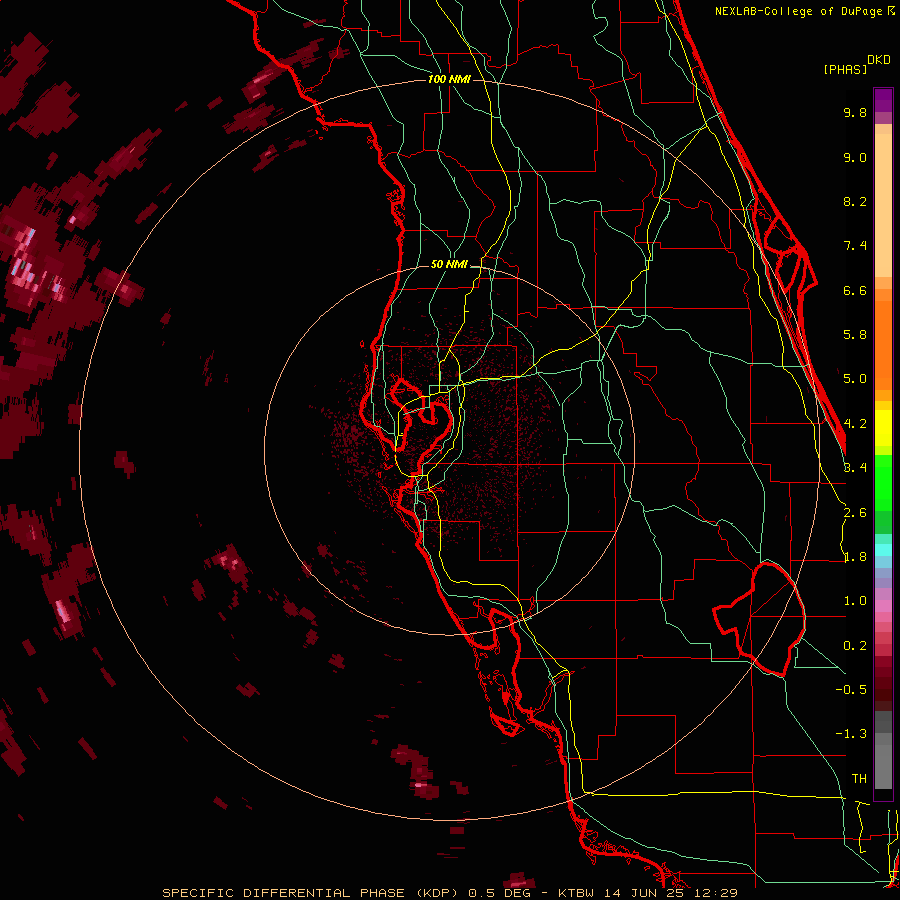Click the 7.4 legend scale value
Viewport: 900px width, 900px height.
point(855,246)
